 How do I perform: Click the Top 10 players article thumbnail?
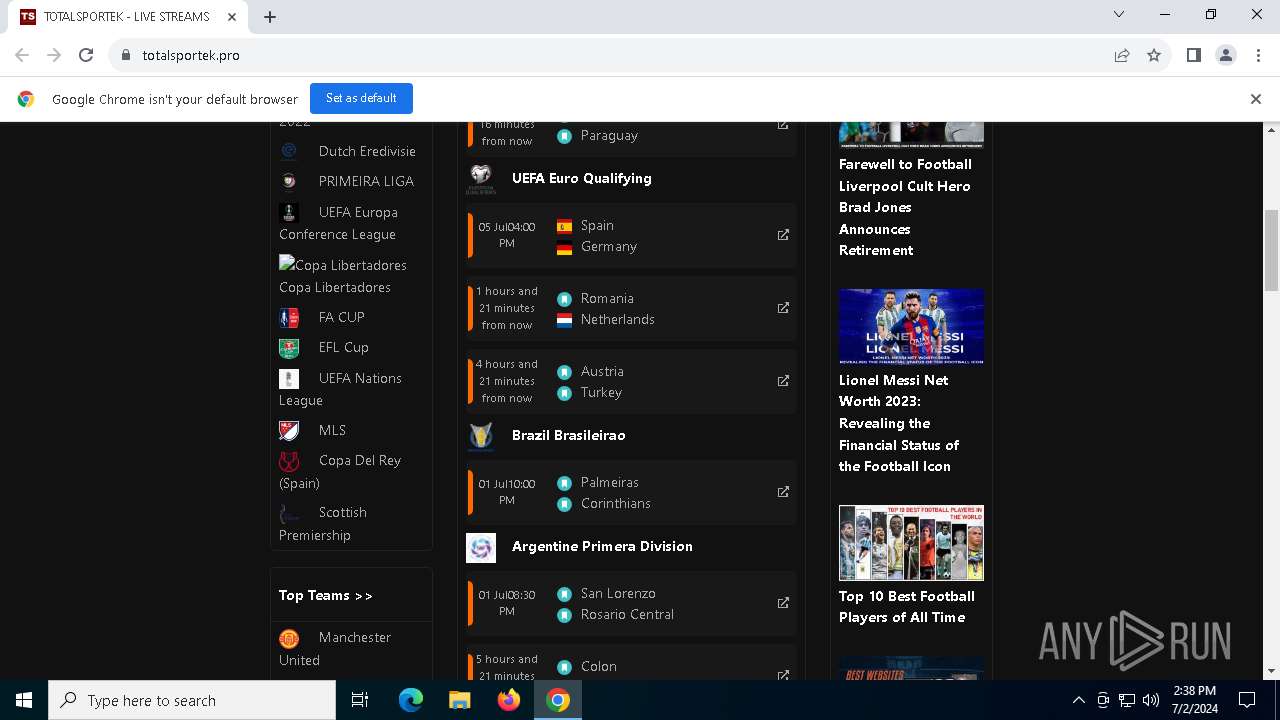pyautogui.click(x=911, y=543)
